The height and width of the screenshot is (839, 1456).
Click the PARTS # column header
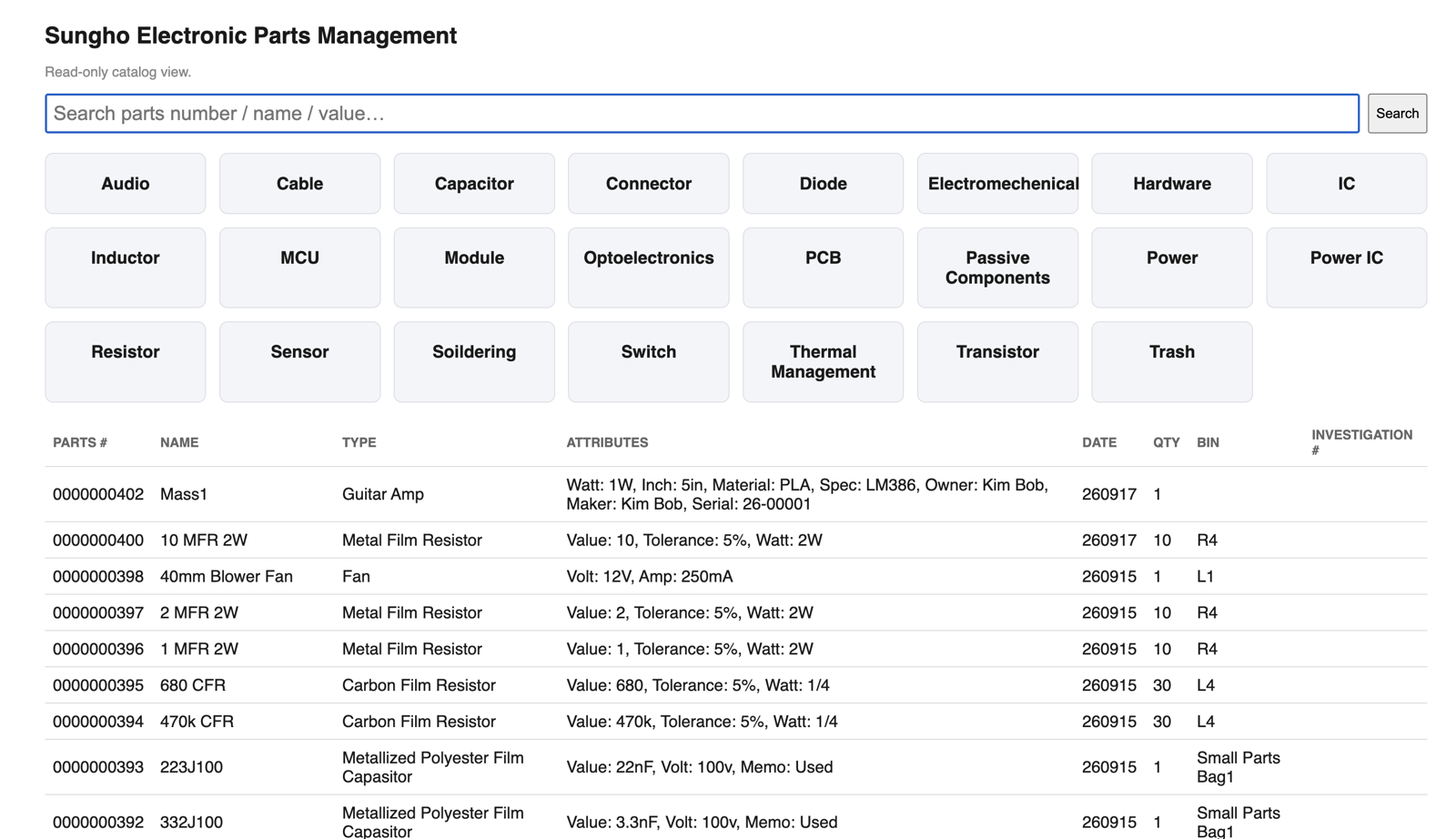[x=80, y=442]
